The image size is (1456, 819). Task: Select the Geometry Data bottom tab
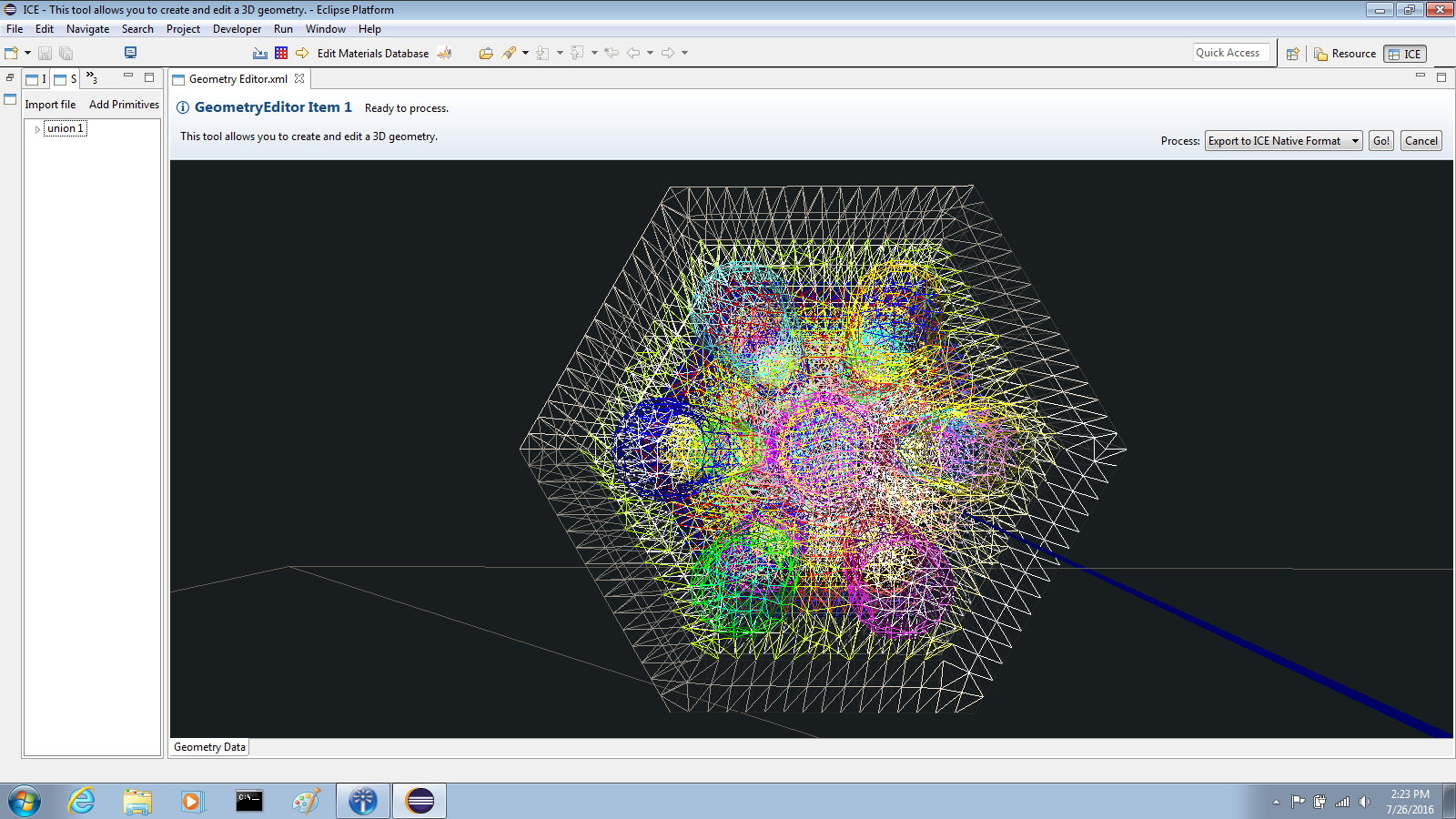click(209, 747)
